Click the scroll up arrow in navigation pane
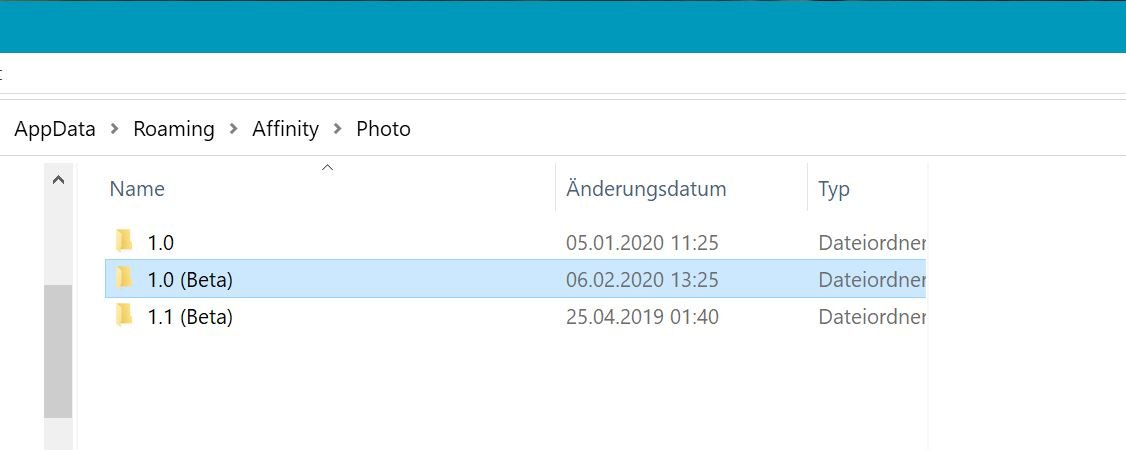Image resolution: width=1126 pixels, height=450 pixels. point(58,179)
